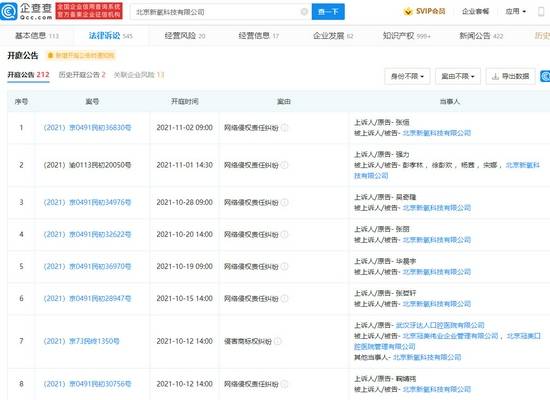Click the 导出数据 export button
Image resolution: width=550 pixels, height=400 pixels.
pos(511,76)
